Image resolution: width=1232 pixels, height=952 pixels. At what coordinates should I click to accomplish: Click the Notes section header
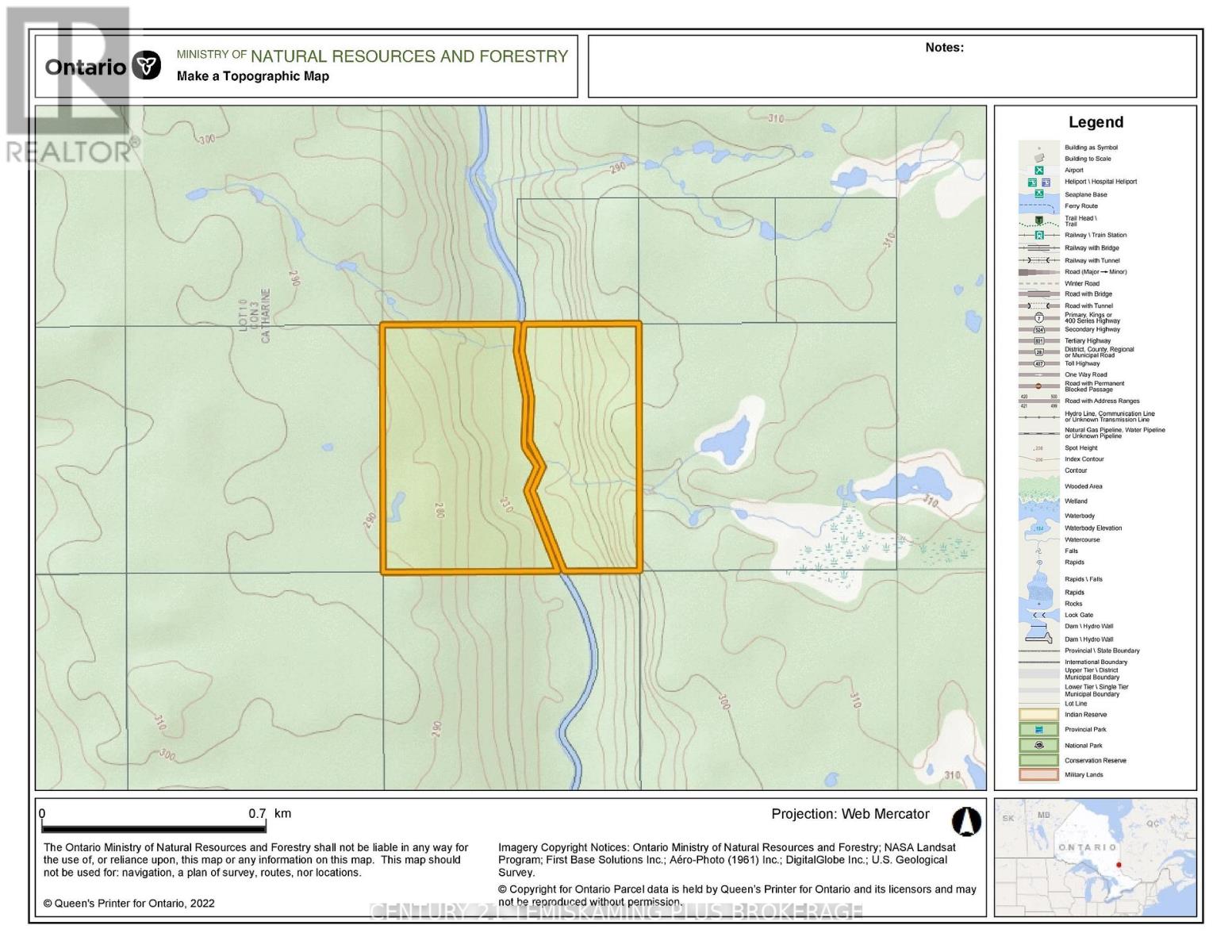[x=943, y=48]
